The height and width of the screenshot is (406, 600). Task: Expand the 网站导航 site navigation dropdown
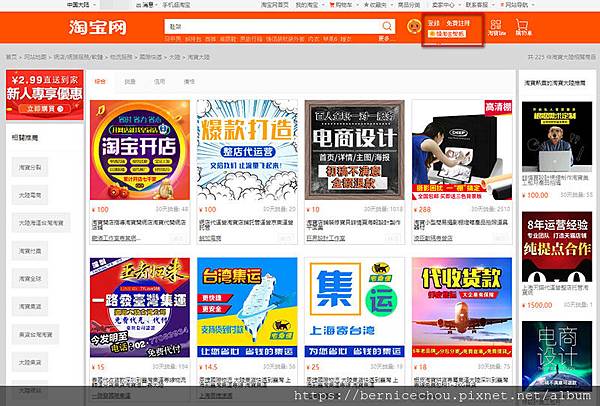(519, 5)
